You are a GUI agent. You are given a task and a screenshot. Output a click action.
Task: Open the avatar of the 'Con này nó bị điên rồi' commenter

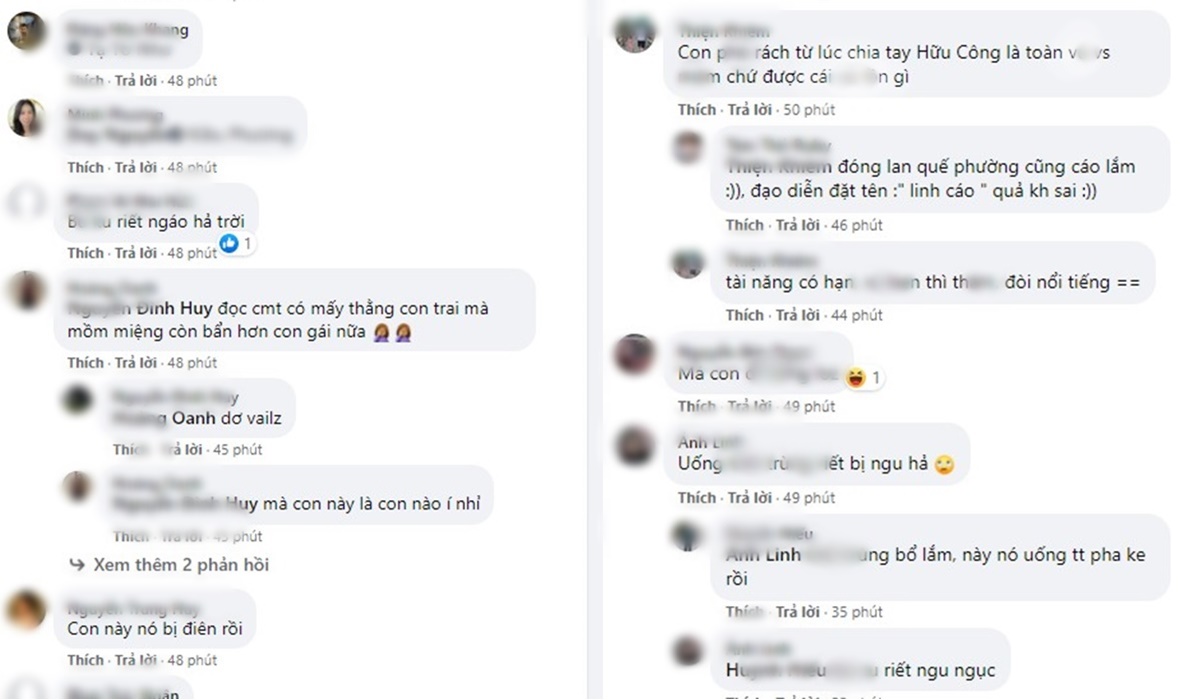[27, 610]
